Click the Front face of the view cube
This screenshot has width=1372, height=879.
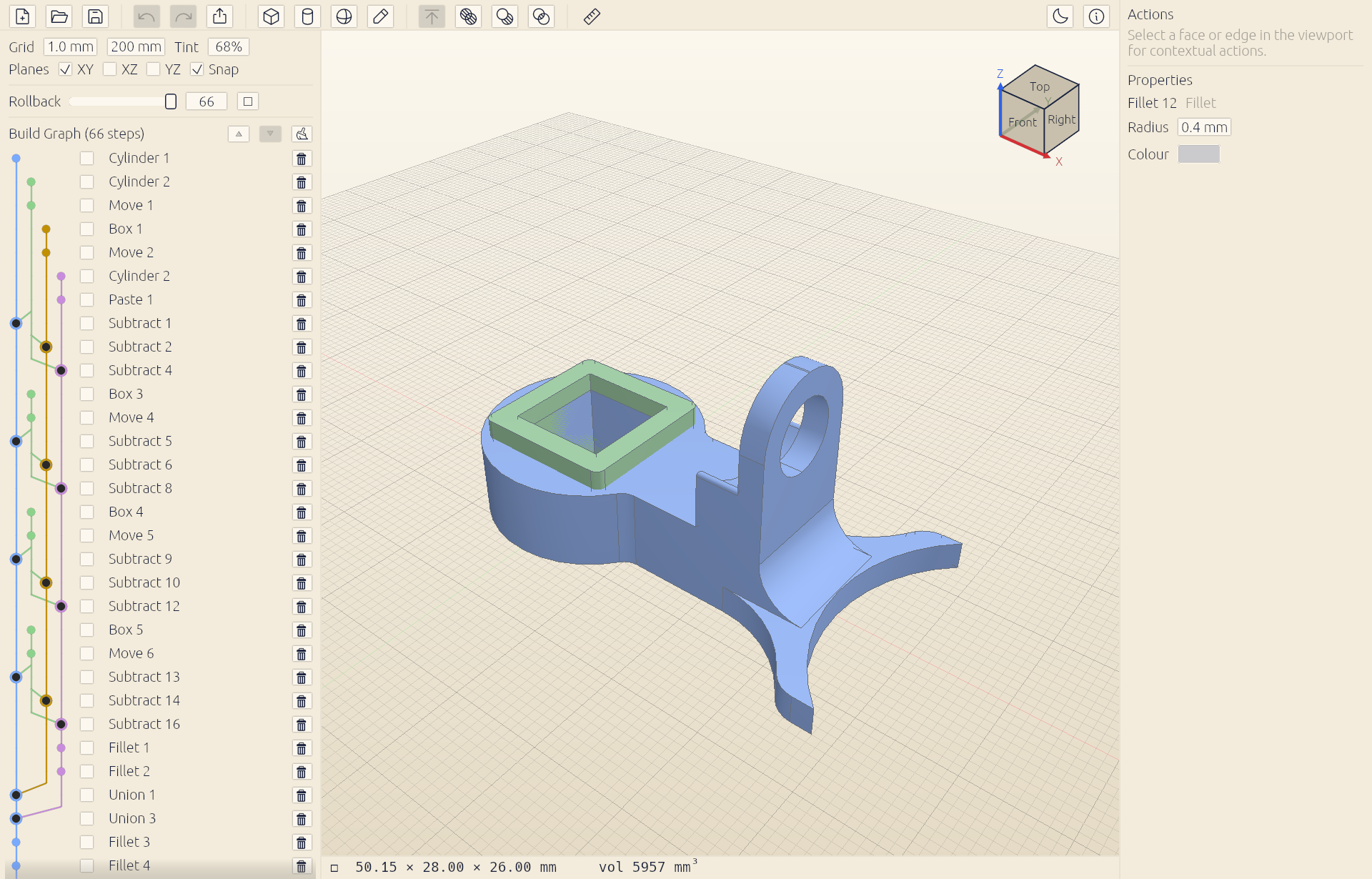coord(1022,122)
